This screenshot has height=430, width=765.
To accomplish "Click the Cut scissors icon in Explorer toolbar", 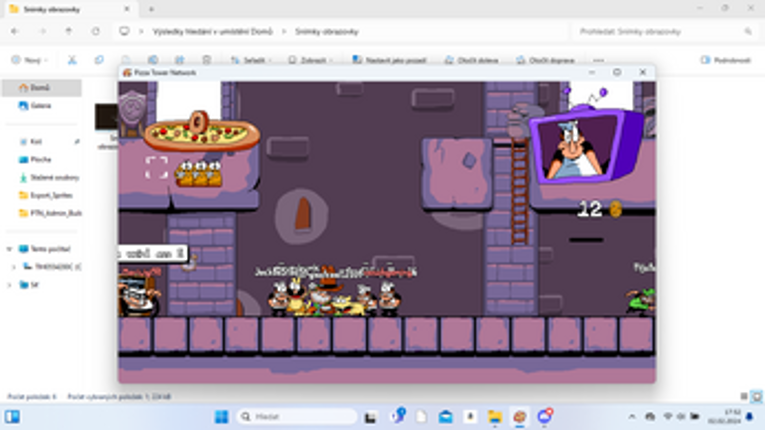I will pos(72,60).
